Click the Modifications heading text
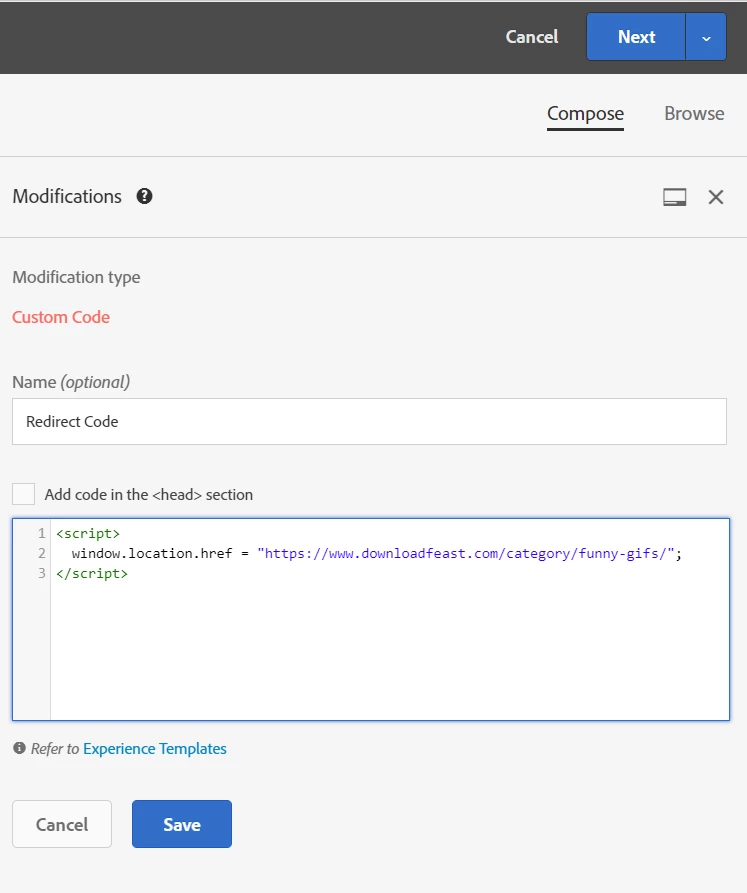747x893 pixels. click(67, 196)
